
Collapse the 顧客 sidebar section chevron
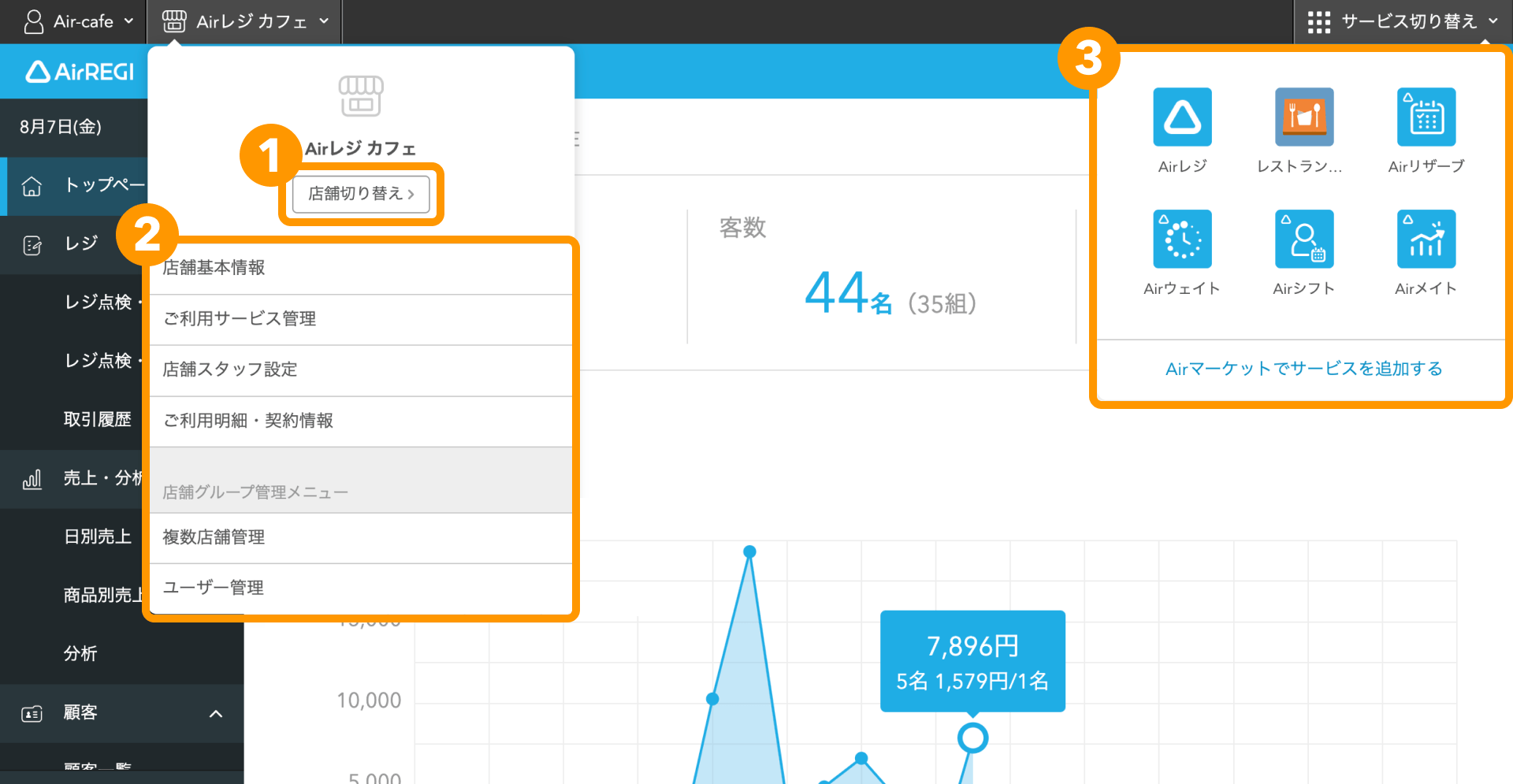tap(216, 714)
